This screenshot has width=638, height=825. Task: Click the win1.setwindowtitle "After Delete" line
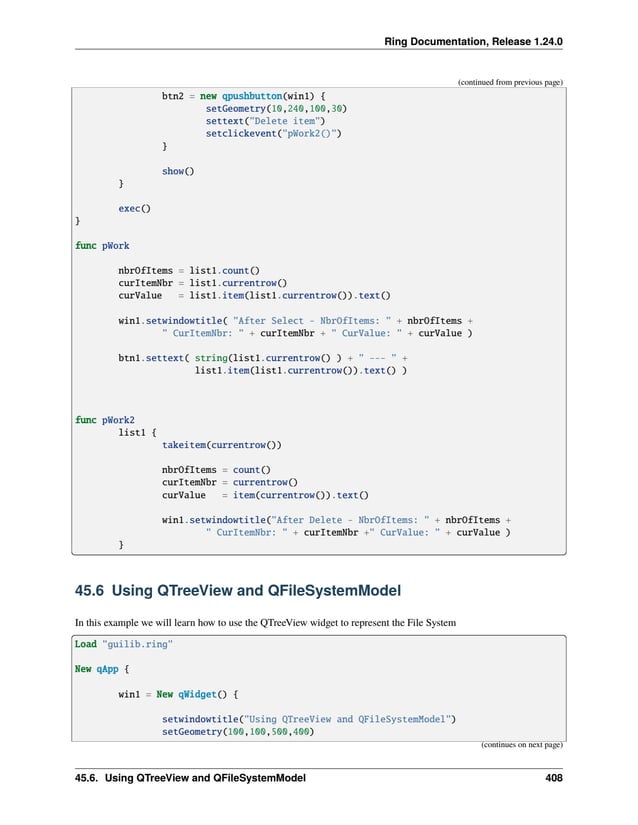336,520
